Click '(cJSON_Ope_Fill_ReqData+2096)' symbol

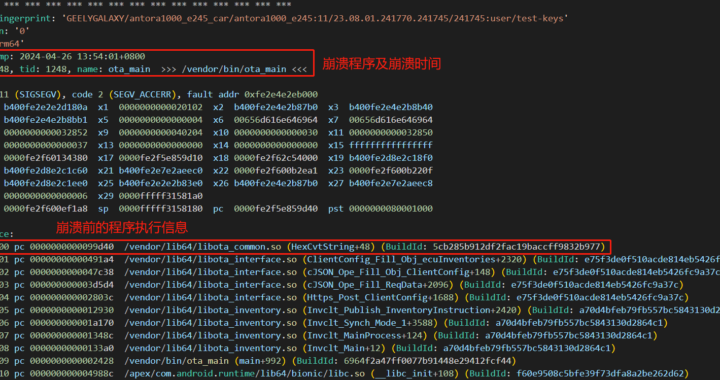378,285
